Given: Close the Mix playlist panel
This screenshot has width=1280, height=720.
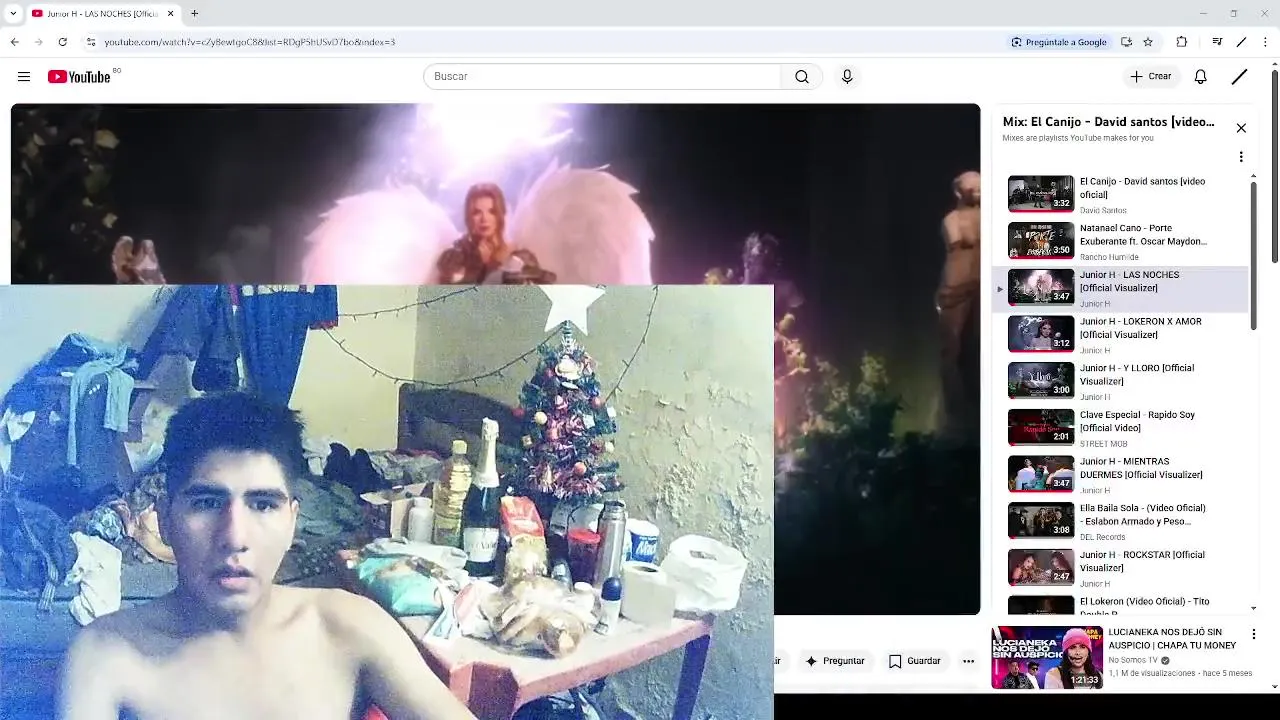Looking at the screenshot, I should click(1241, 128).
